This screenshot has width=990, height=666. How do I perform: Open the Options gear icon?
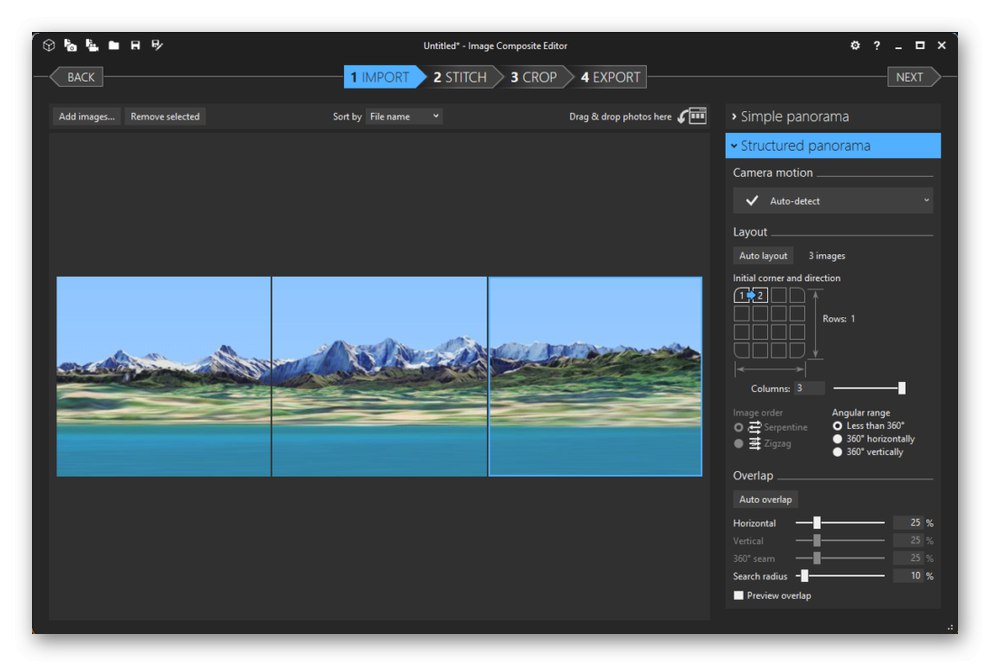pyautogui.click(x=855, y=45)
